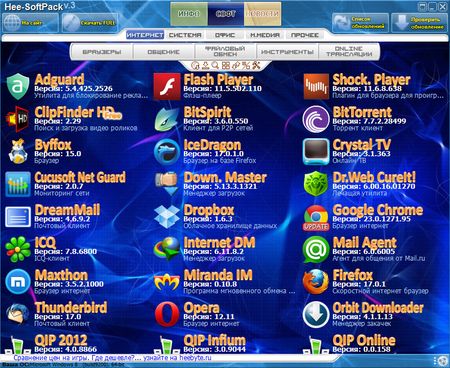Click the ICQ flower icon
This screenshot has height=368, width=450.
point(18,249)
